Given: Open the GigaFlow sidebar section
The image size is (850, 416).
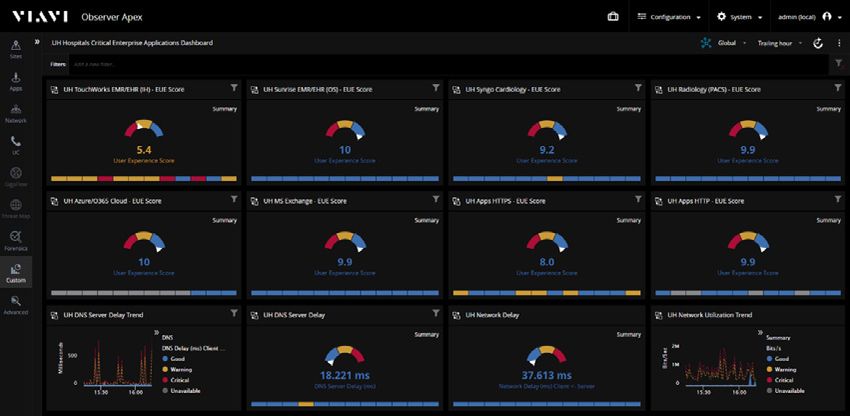Looking at the screenshot, I should point(16,177).
